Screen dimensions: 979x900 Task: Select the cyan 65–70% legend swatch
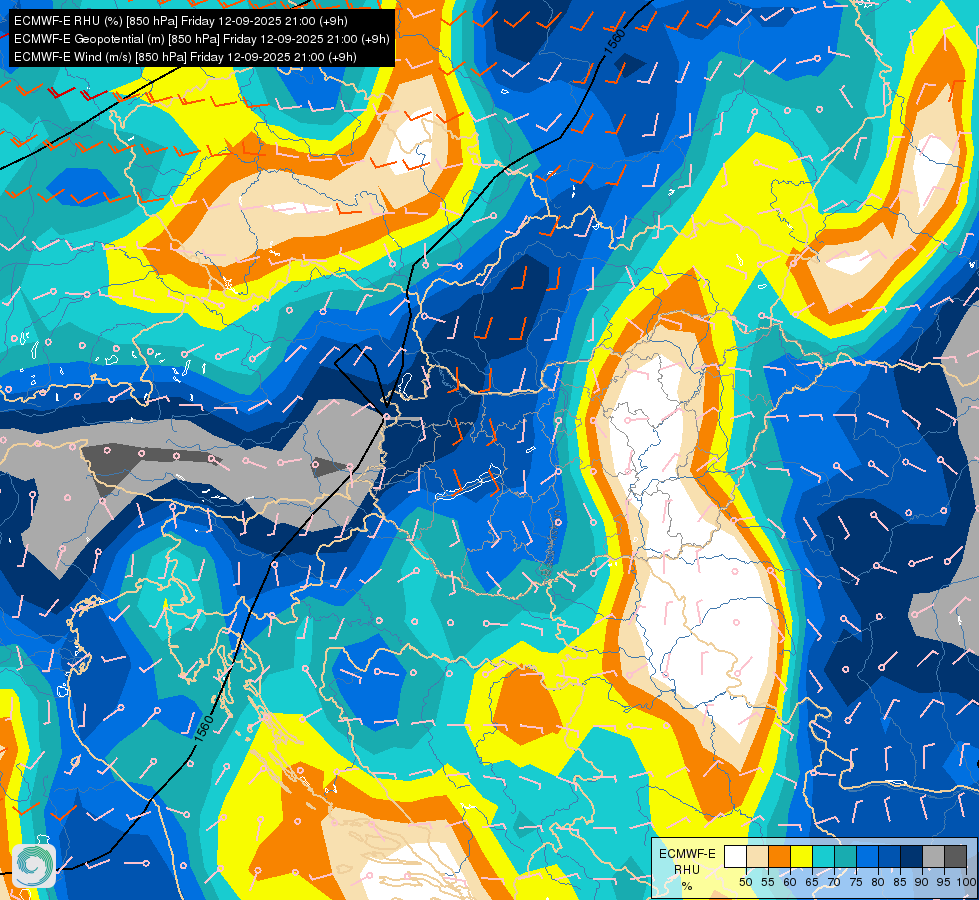823,856
